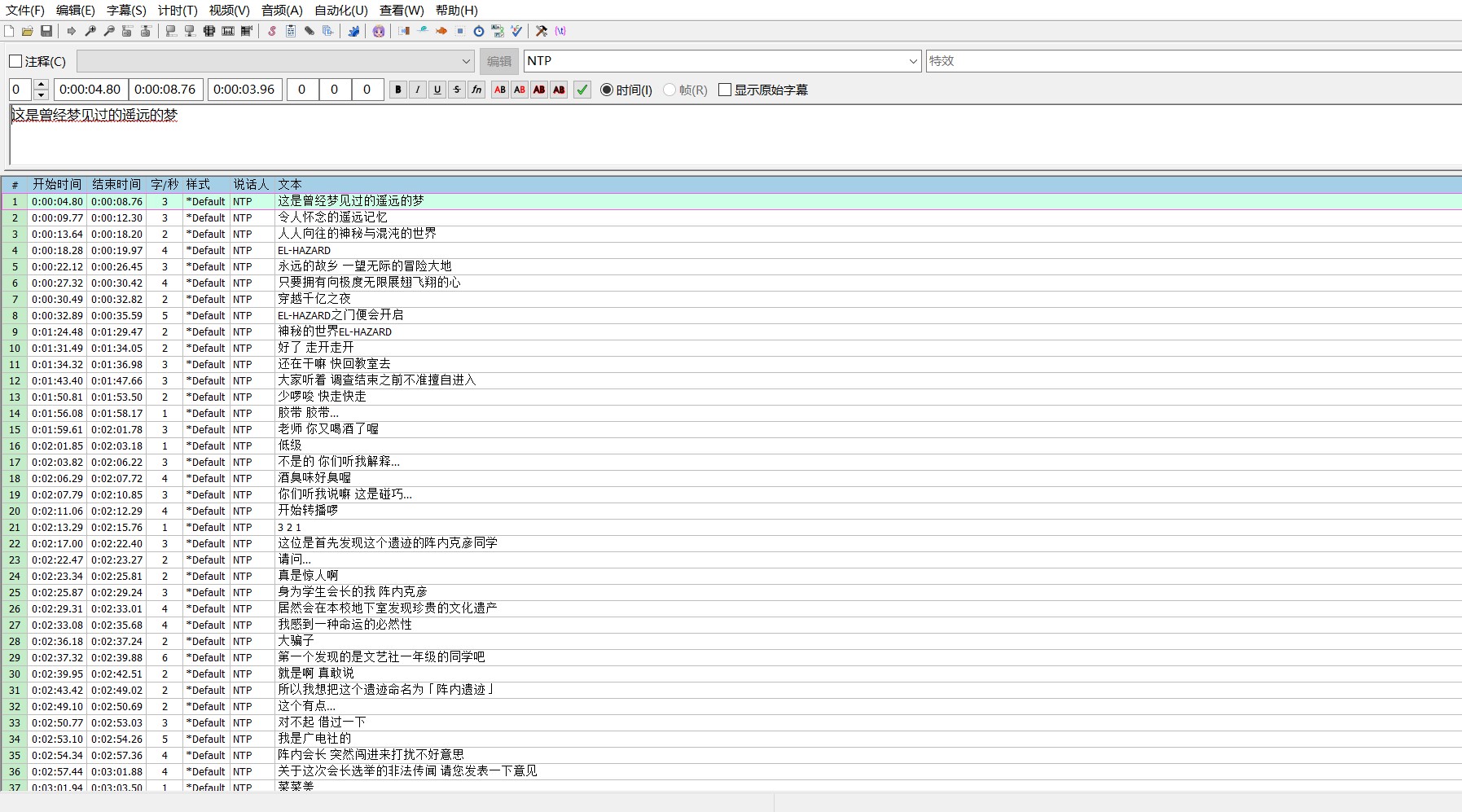Cycle tag hiding mode {\t} icon
The width and height of the screenshot is (1462, 812).
[x=560, y=31]
